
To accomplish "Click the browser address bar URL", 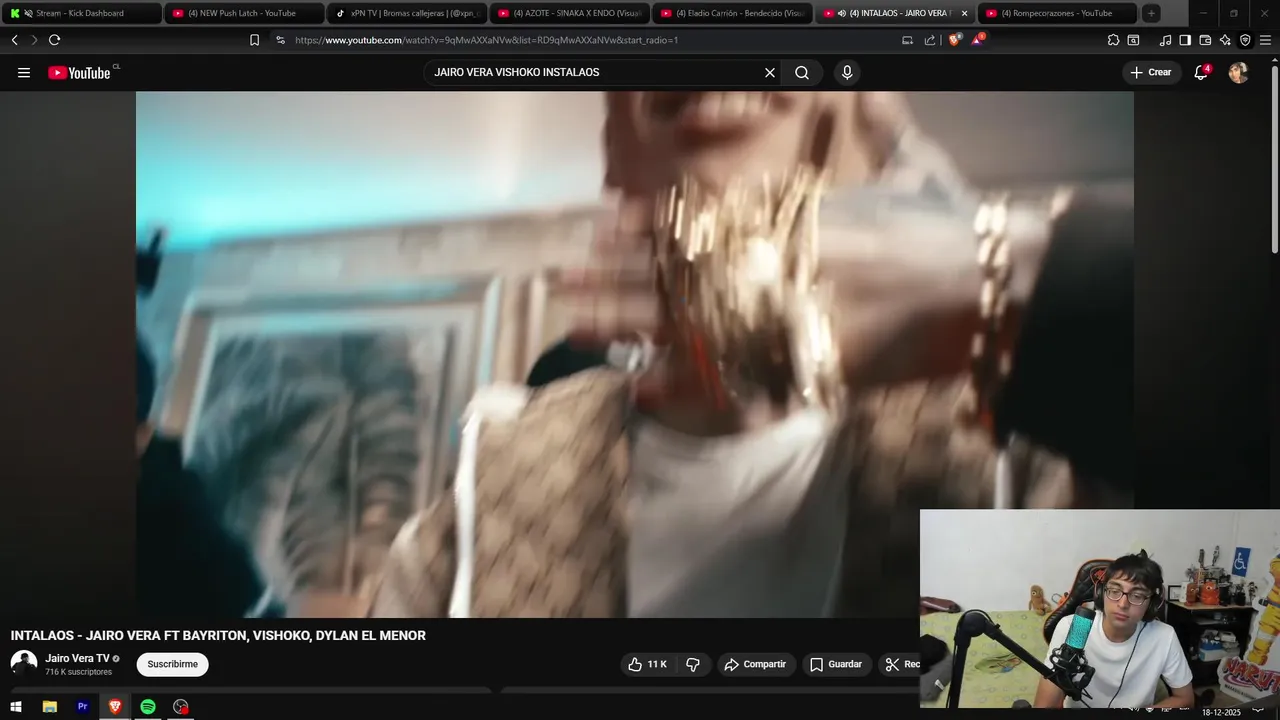I will tap(486, 40).
